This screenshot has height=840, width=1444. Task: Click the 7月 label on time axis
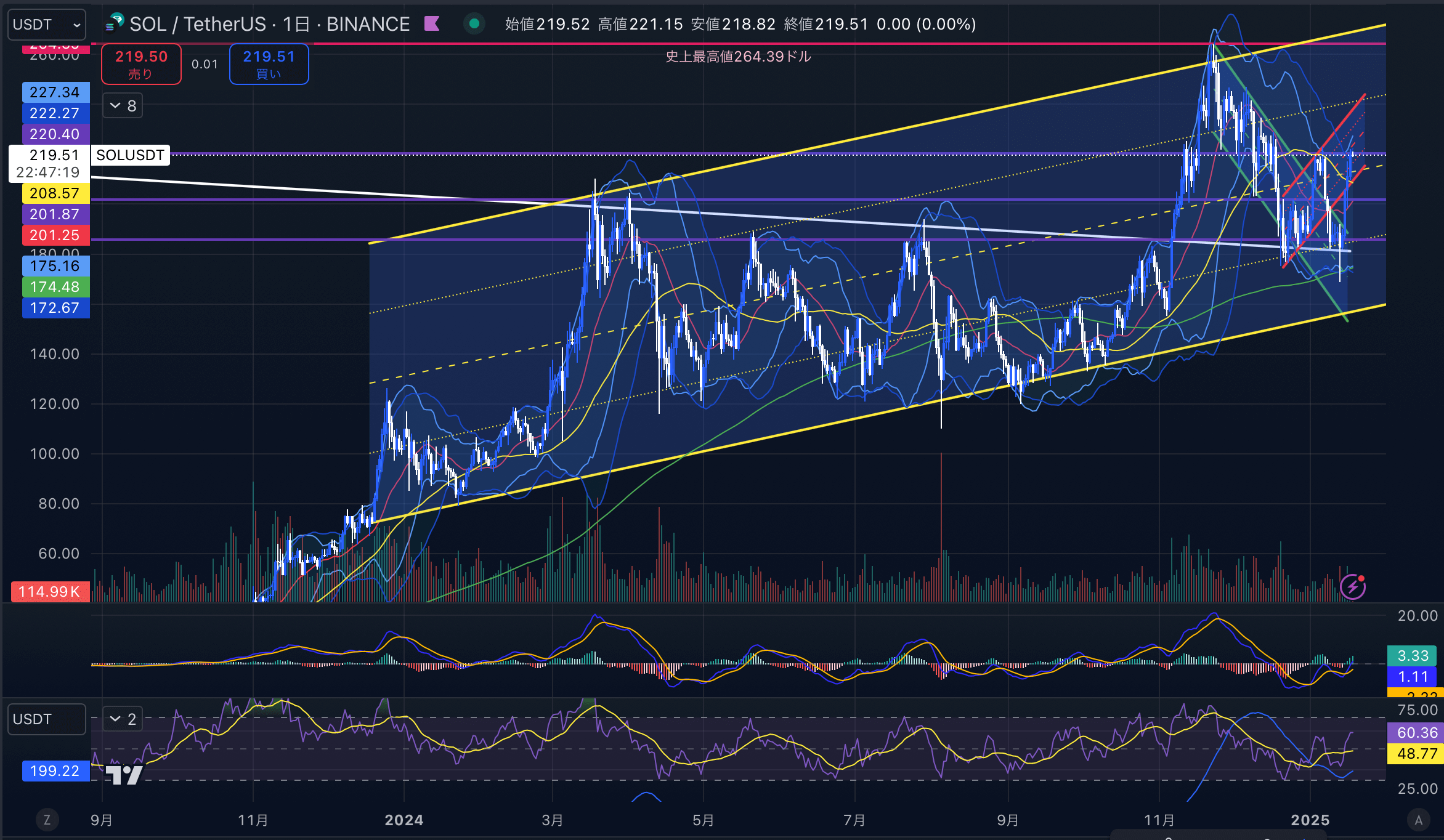(x=854, y=820)
